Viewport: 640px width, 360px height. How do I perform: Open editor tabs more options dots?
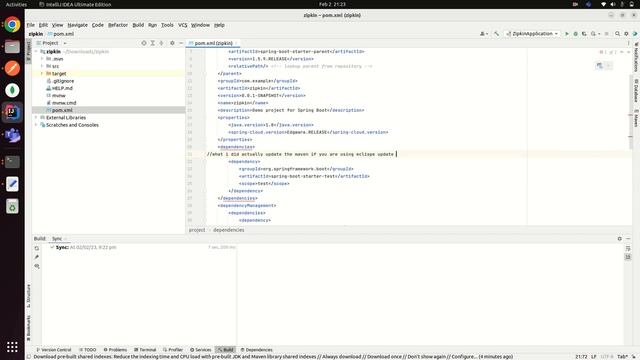click(629, 43)
